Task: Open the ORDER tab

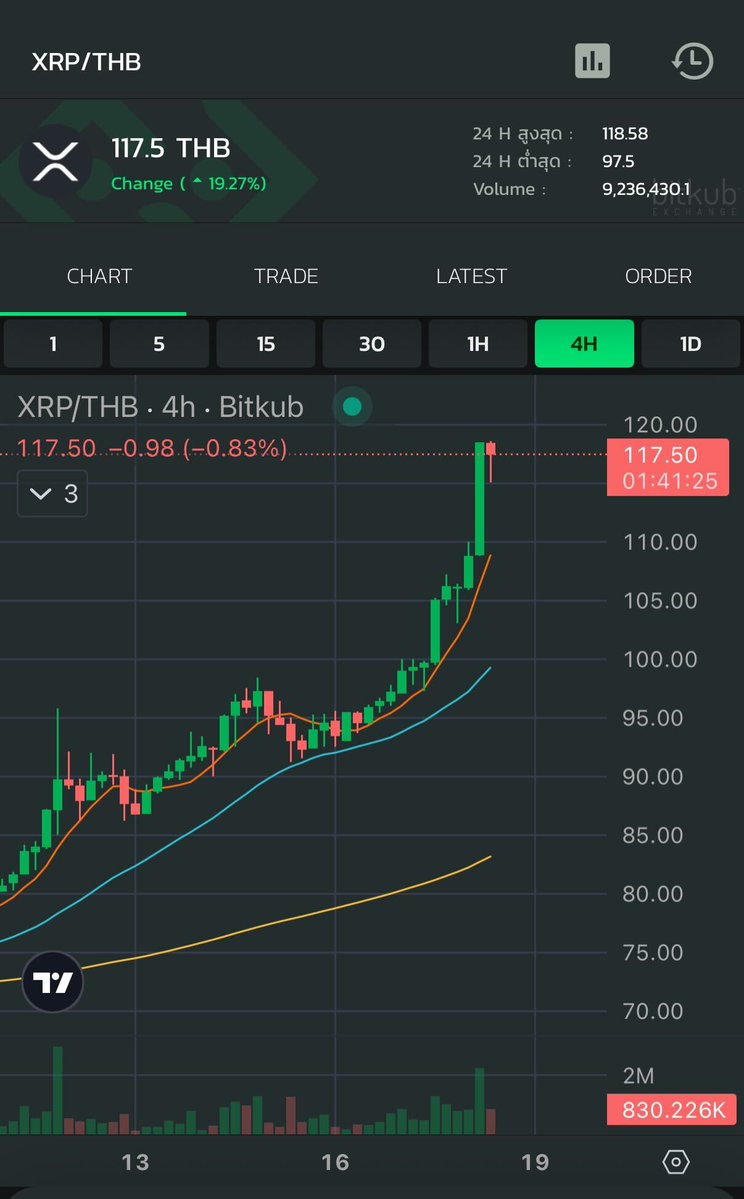Action: (658, 276)
